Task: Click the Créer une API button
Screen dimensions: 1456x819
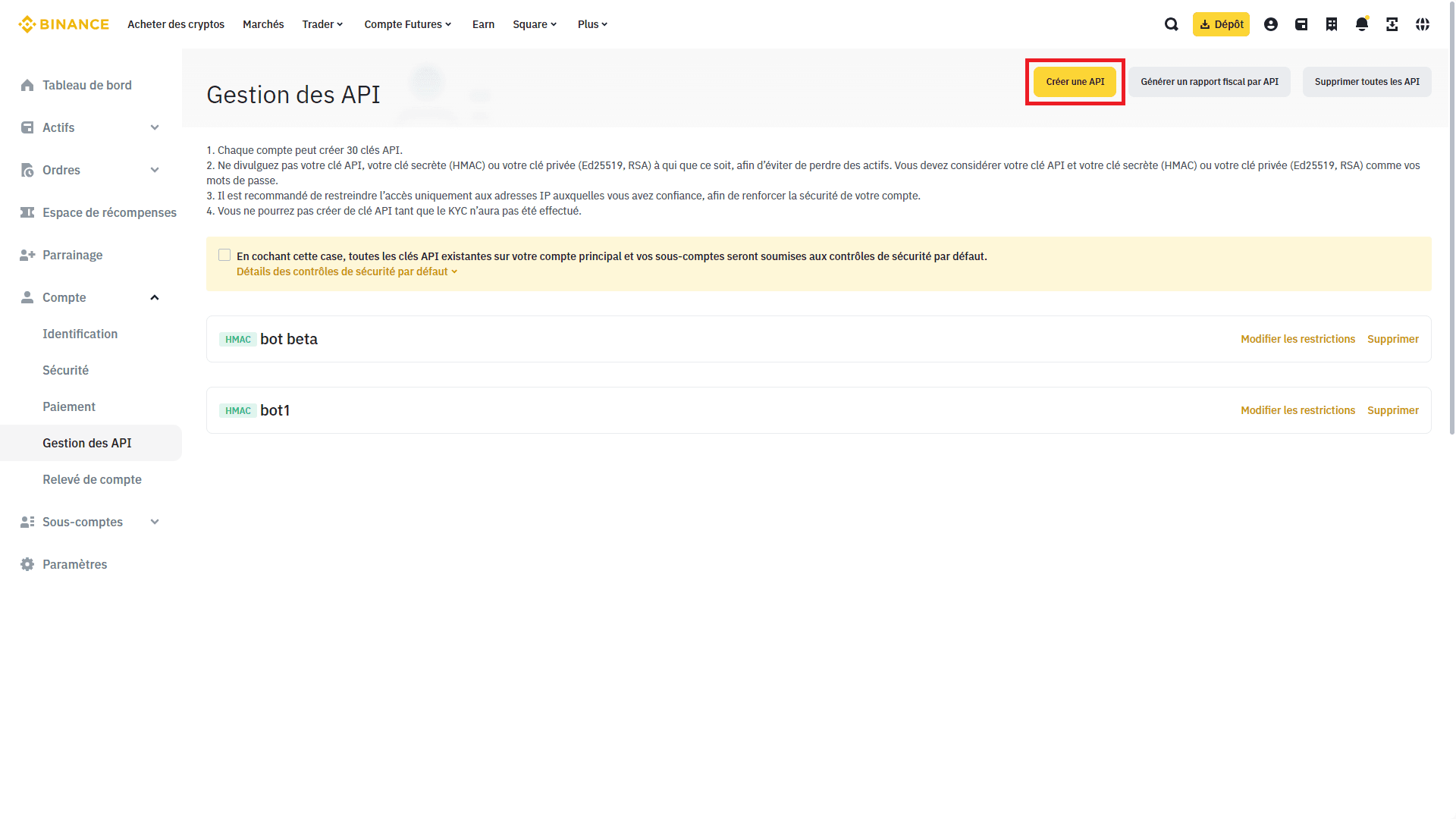Action: click(x=1075, y=82)
